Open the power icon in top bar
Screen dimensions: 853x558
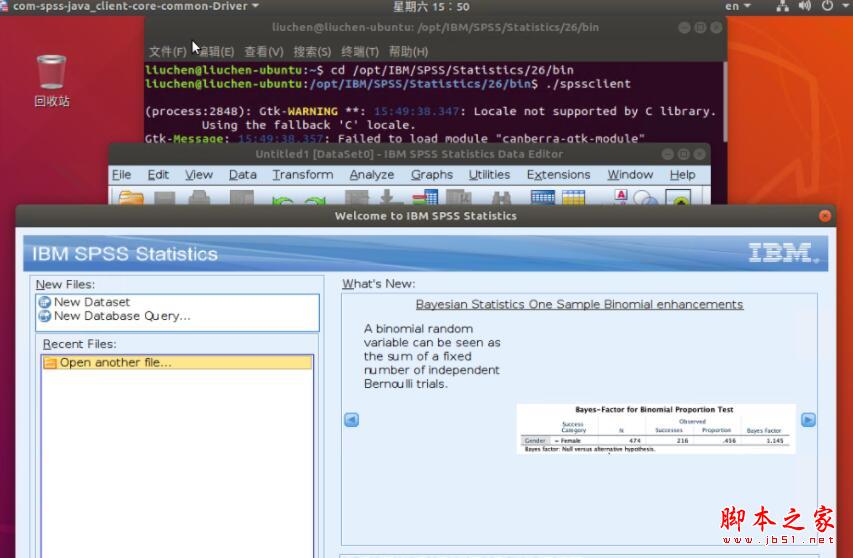[827, 7]
